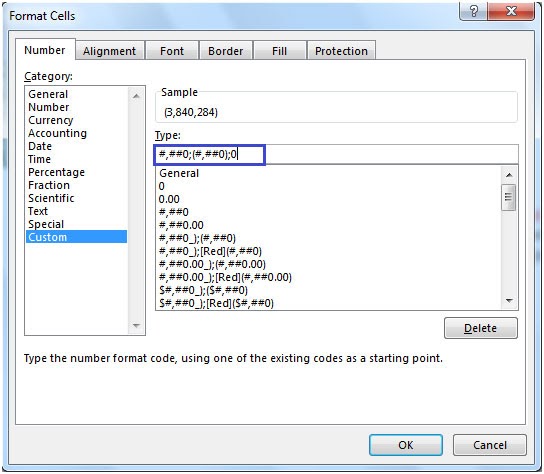The width and height of the screenshot is (544, 474).
Task: Select the Scientific category
Action: pyautogui.click(x=51, y=198)
